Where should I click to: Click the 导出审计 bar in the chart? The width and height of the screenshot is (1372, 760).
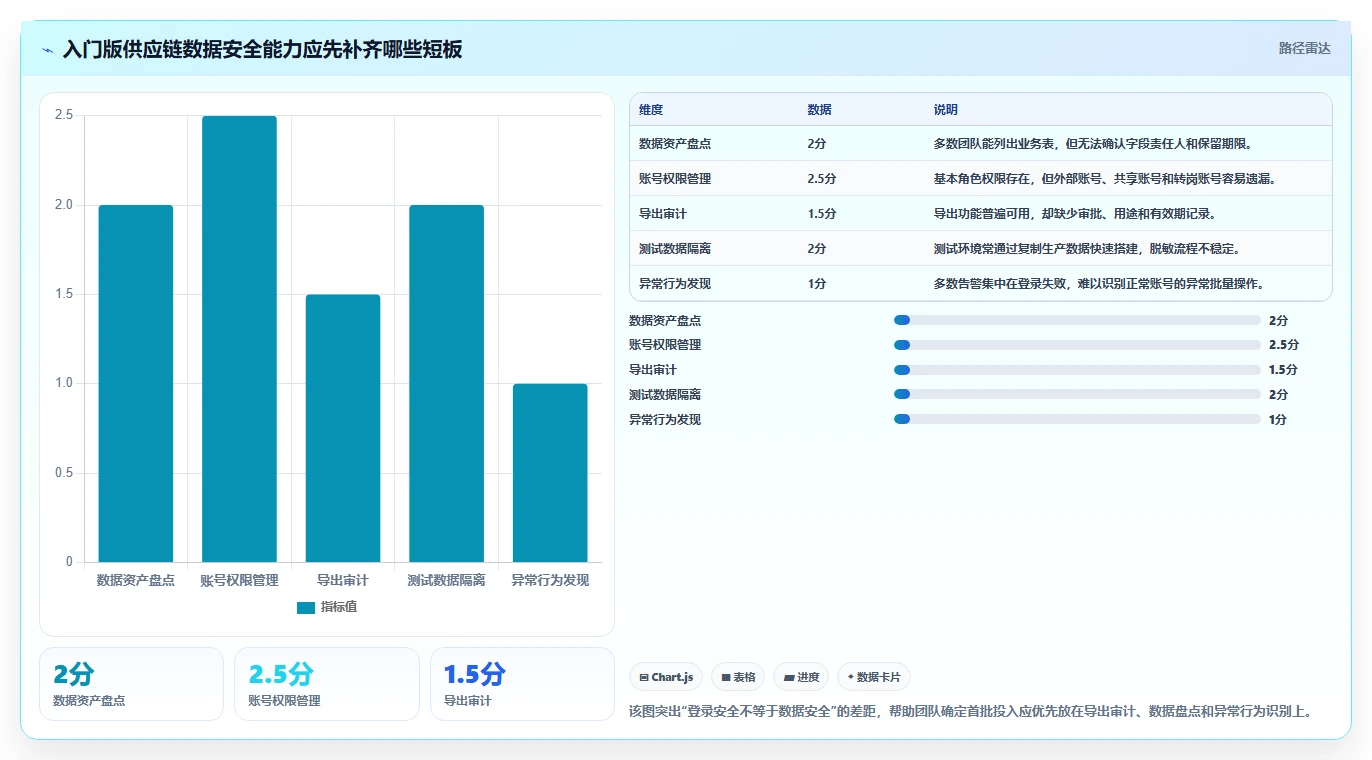click(x=343, y=428)
